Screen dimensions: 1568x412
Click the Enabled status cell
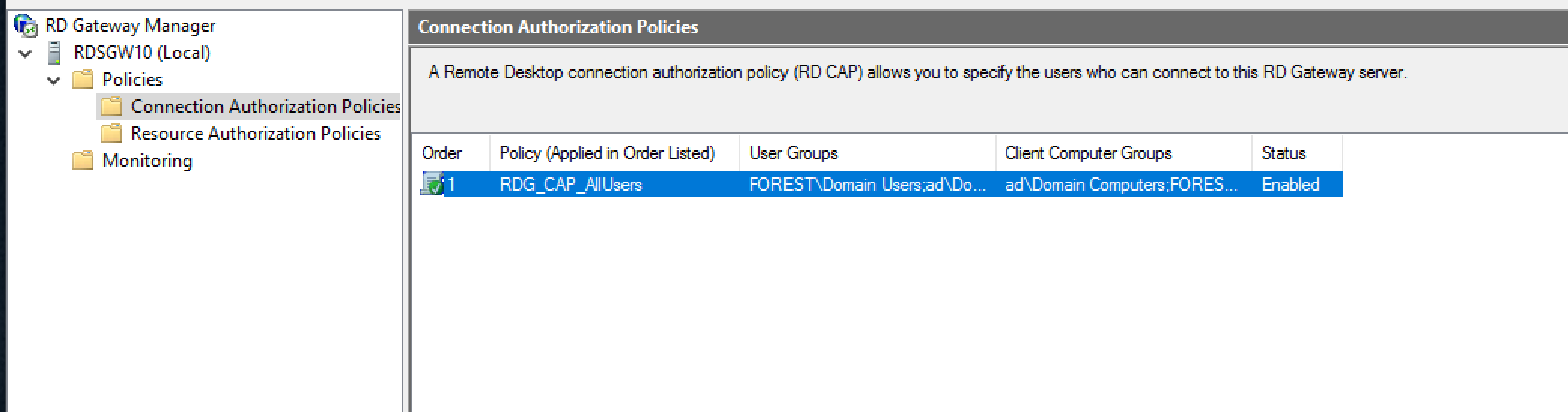pyautogui.click(x=1290, y=185)
